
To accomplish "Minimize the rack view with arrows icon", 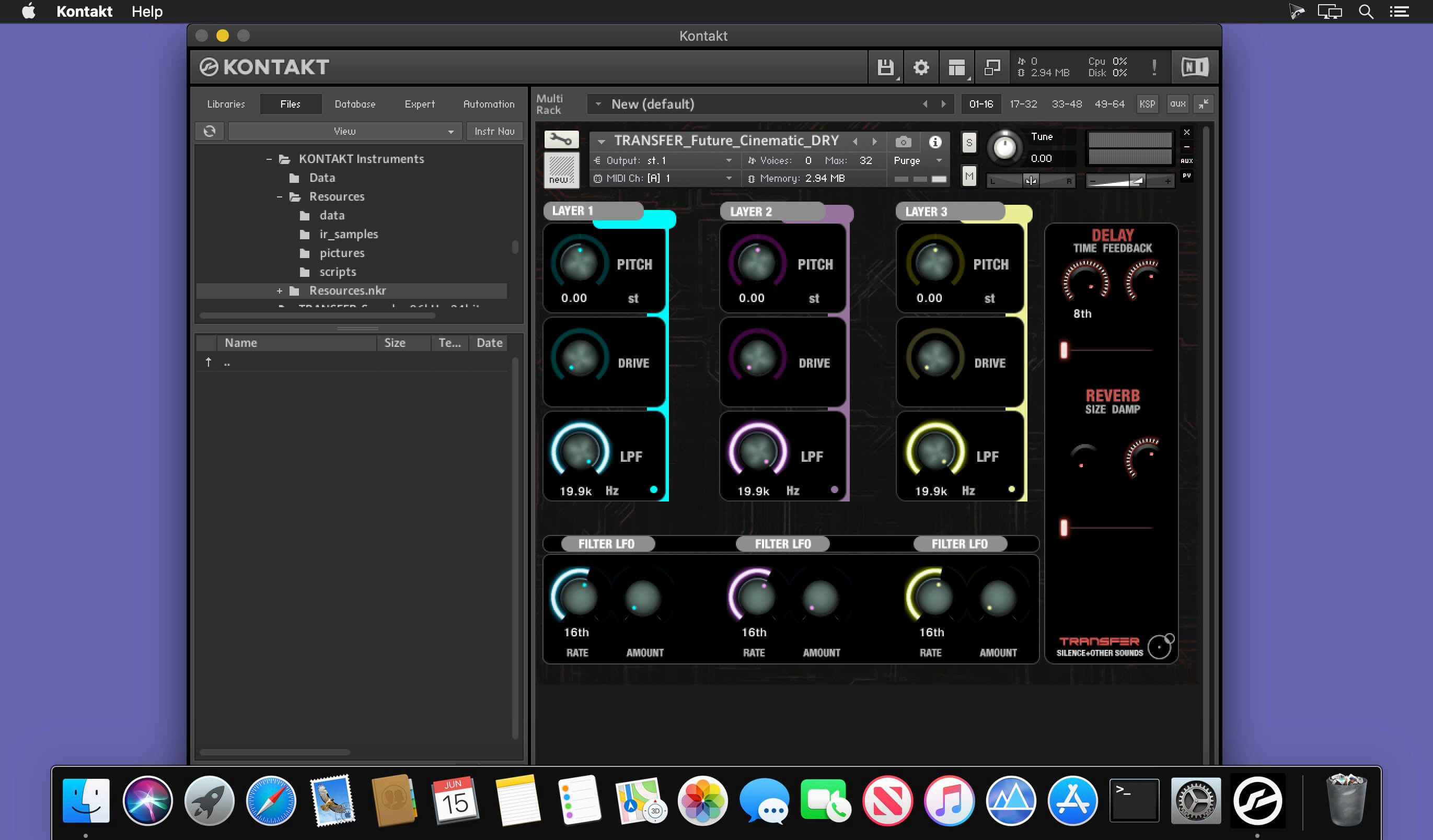I will pos(1203,104).
